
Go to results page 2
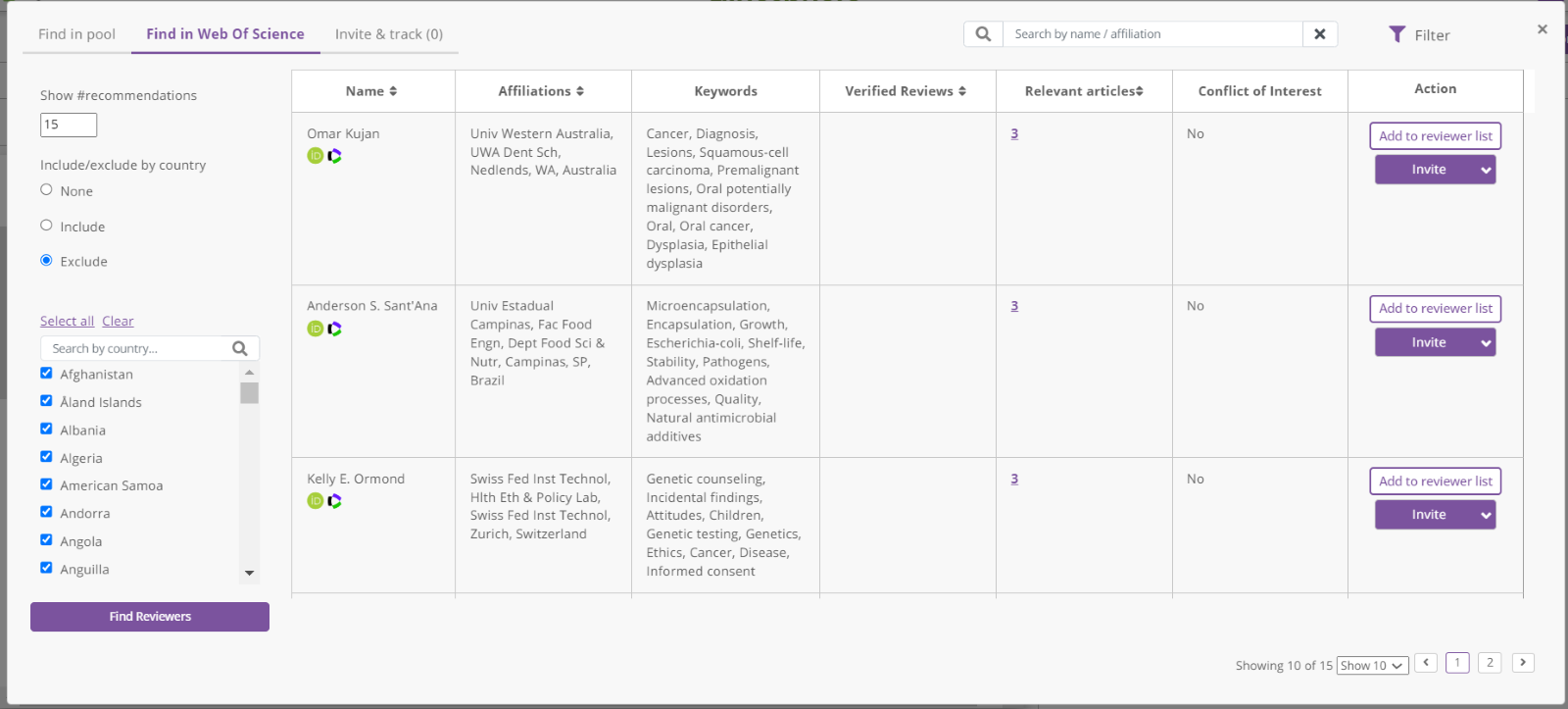point(1490,663)
